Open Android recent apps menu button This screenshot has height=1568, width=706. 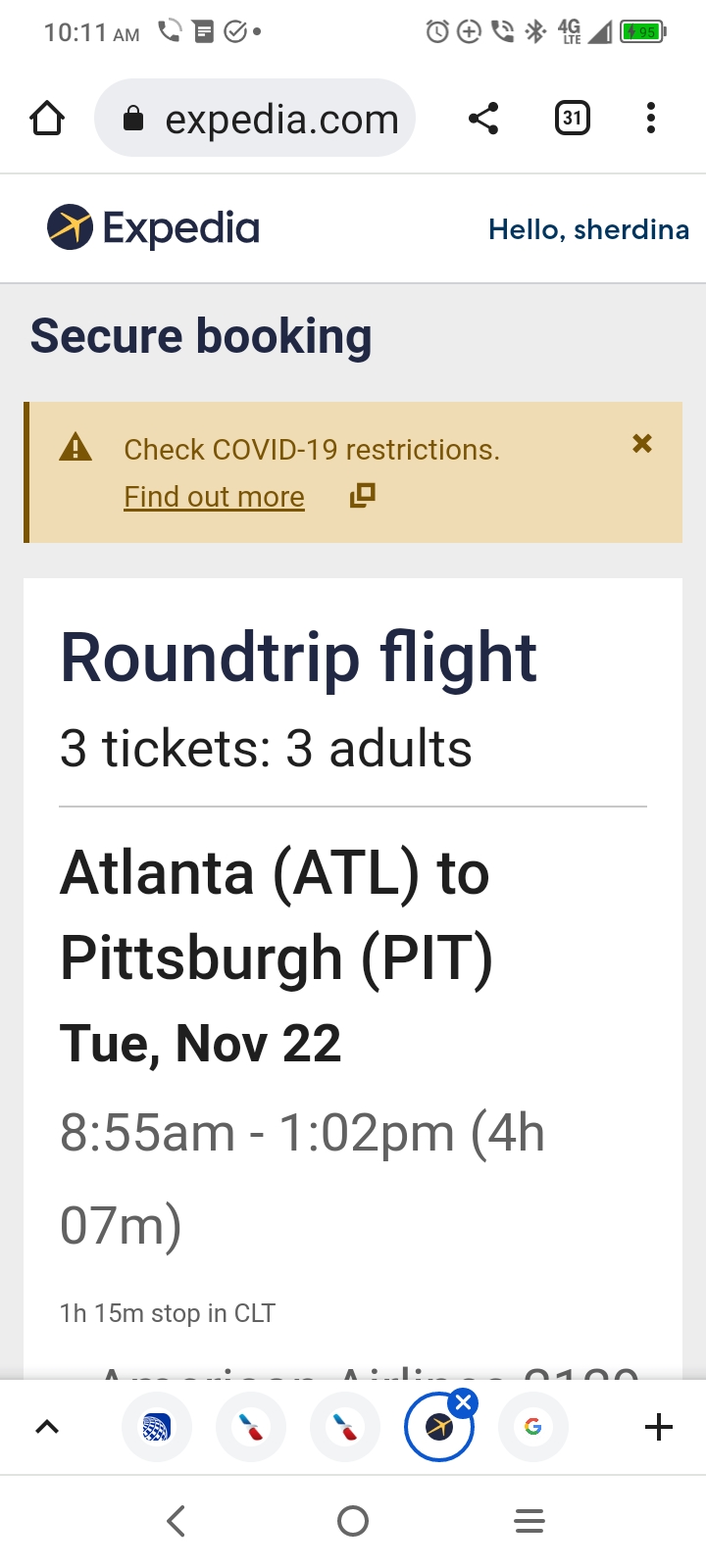click(x=529, y=1521)
